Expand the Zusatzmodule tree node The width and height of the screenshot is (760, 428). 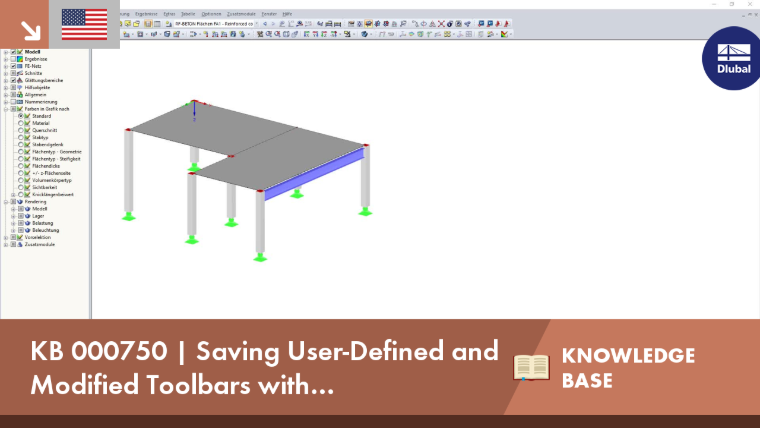point(6,245)
